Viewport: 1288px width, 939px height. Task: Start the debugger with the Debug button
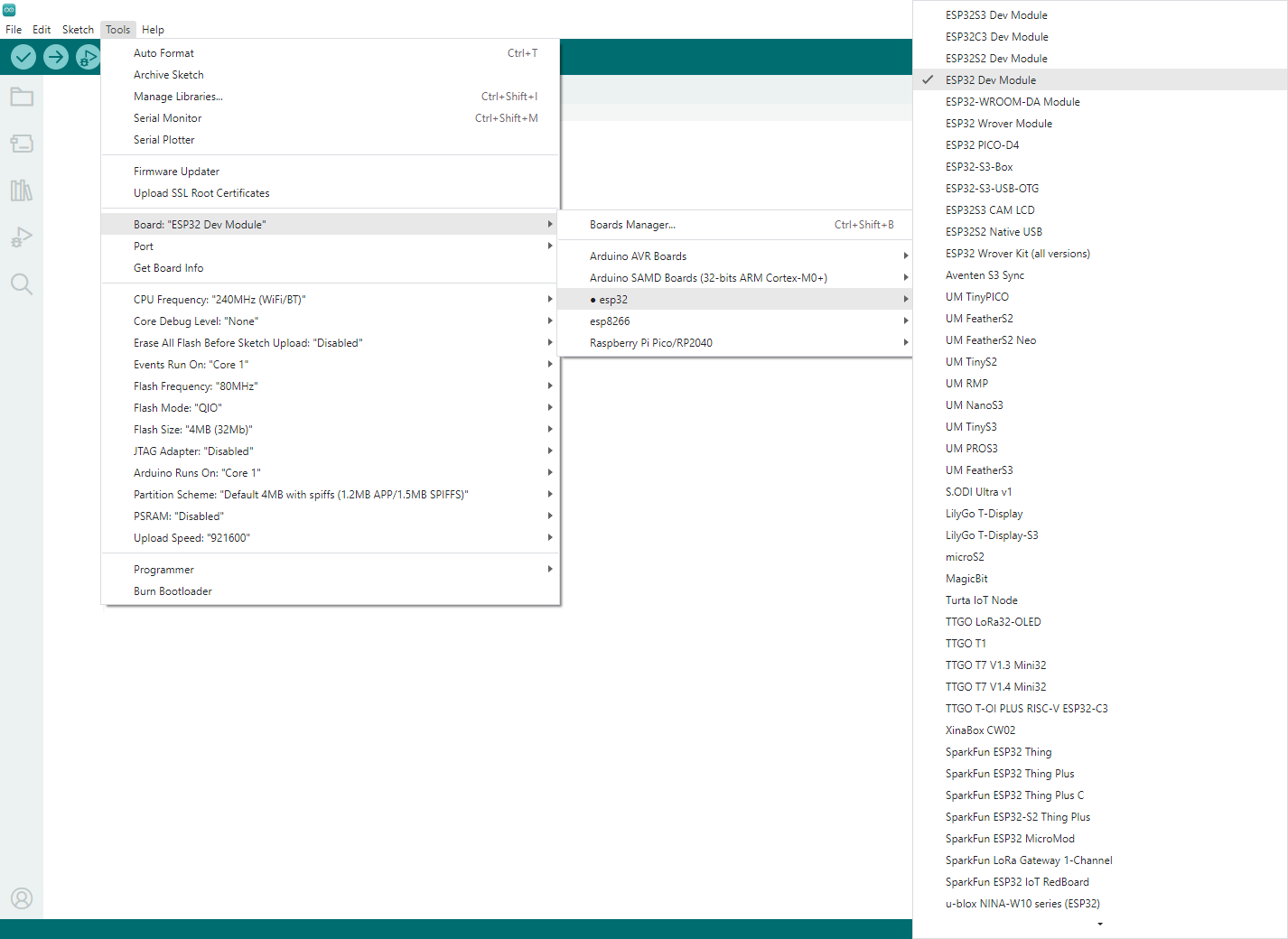tap(88, 58)
